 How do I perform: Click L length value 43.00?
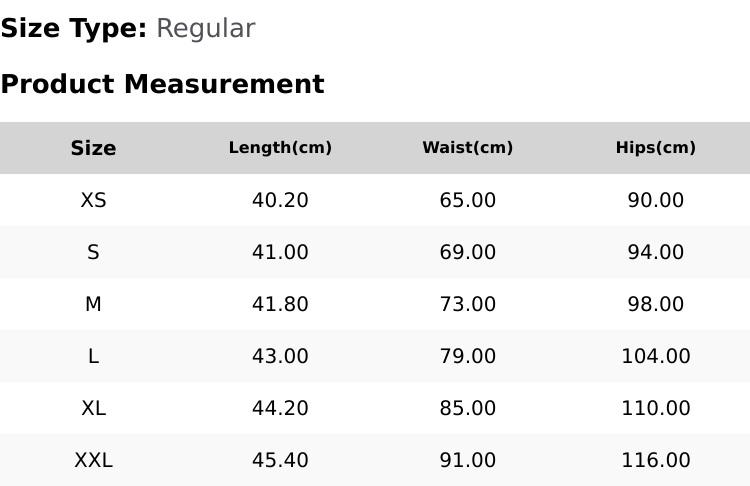(x=280, y=356)
